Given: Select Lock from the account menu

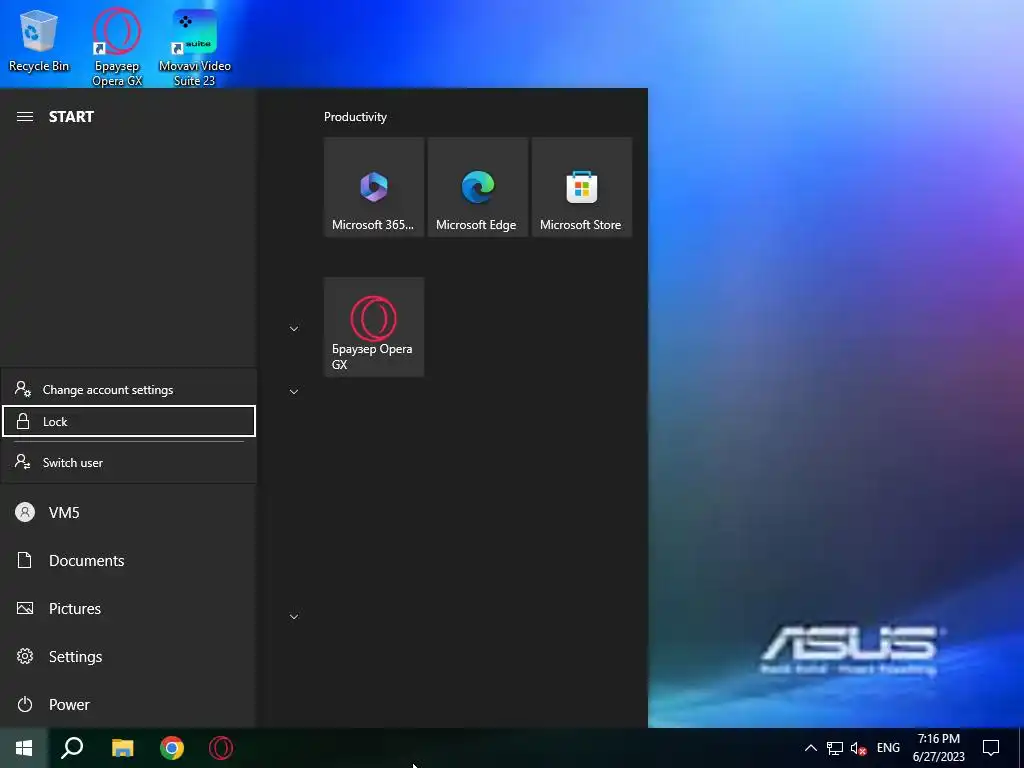Looking at the screenshot, I should (x=129, y=421).
